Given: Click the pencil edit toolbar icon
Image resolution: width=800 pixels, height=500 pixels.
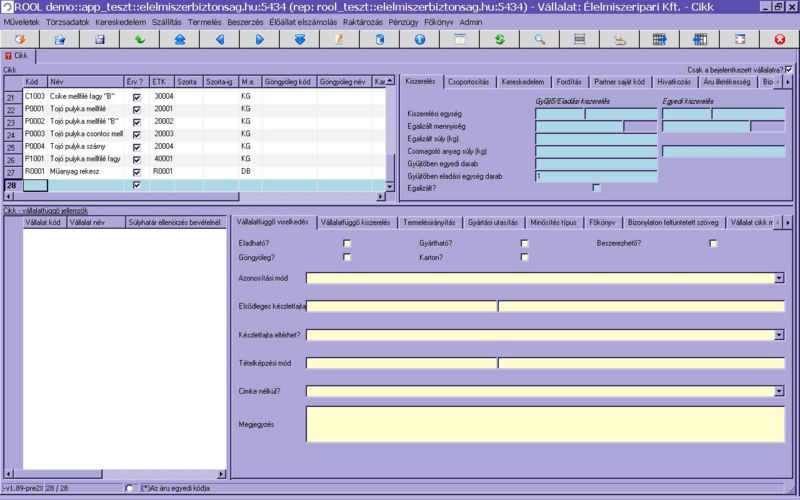Looking at the screenshot, I should (339, 39).
